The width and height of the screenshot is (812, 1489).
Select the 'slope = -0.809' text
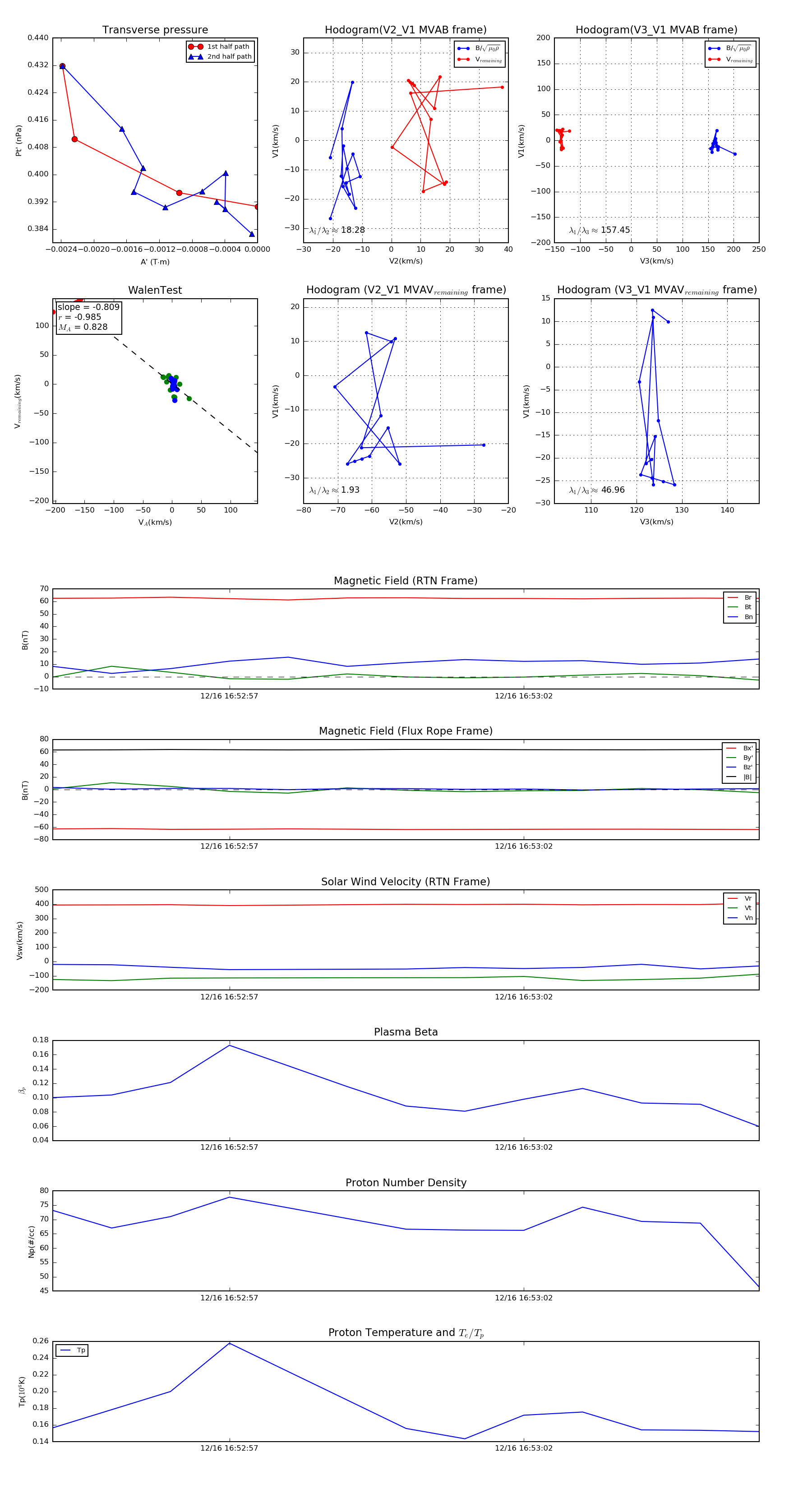(88, 307)
